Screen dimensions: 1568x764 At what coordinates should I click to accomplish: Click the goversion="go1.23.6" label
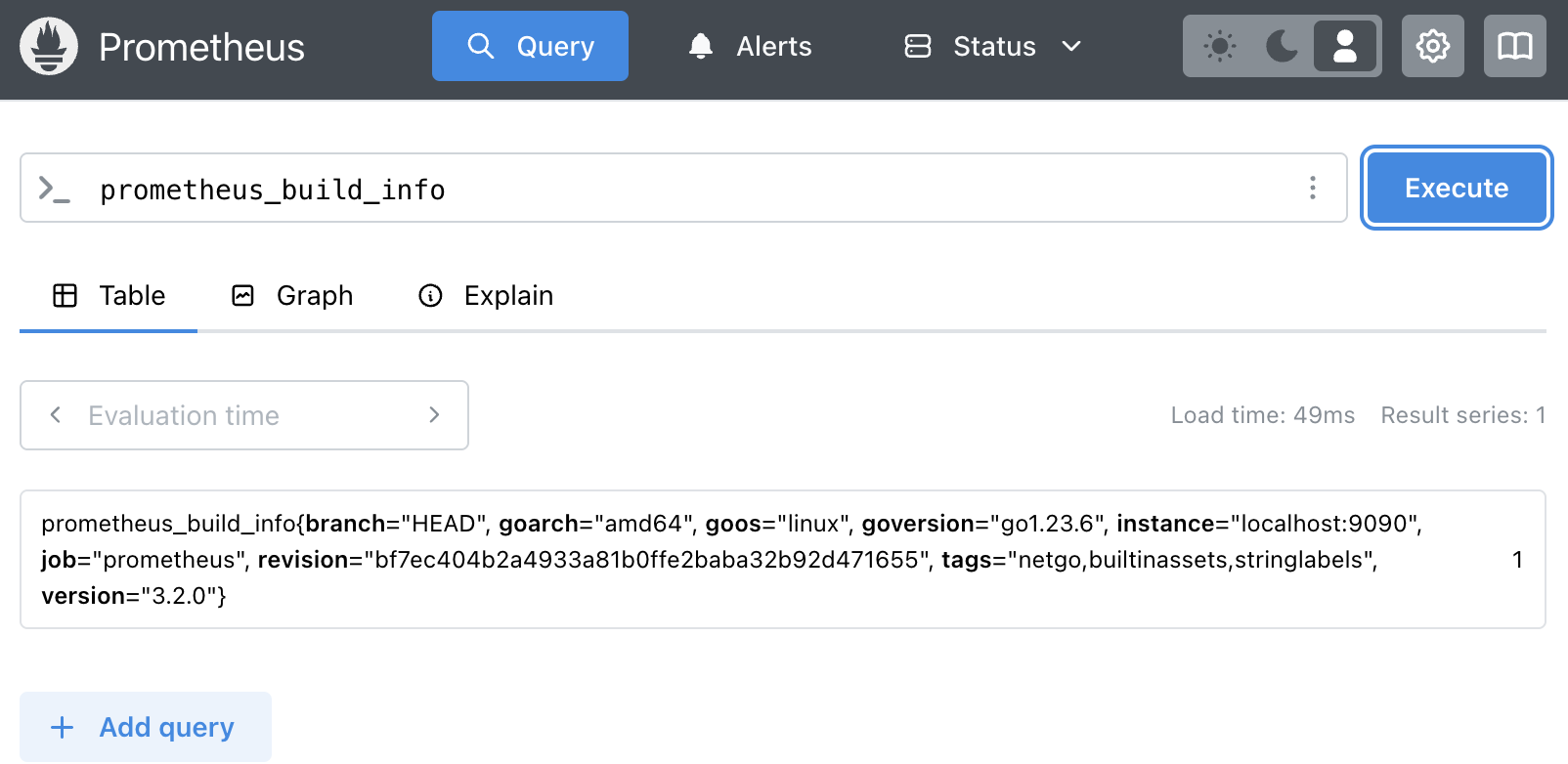[983, 524]
